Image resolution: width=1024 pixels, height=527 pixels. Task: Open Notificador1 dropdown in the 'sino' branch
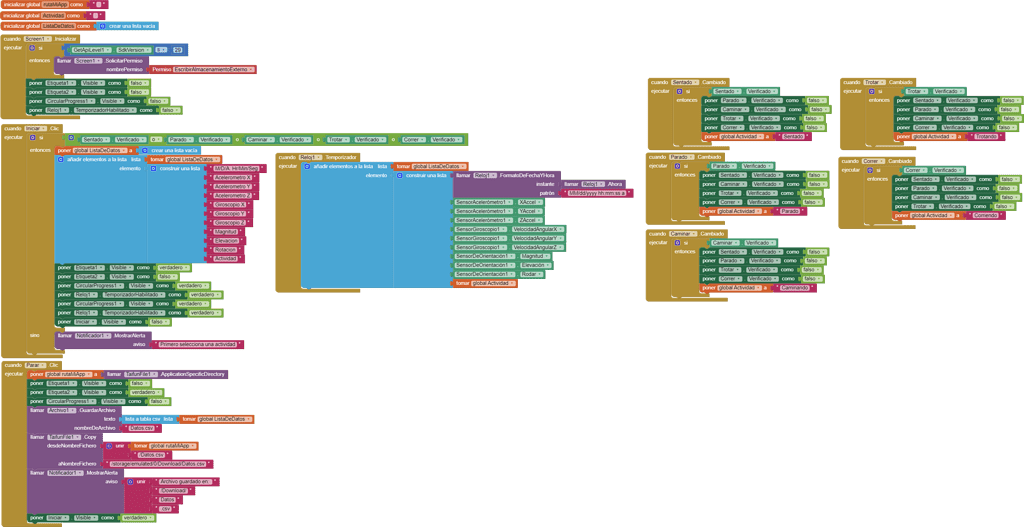(x=90, y=335)
